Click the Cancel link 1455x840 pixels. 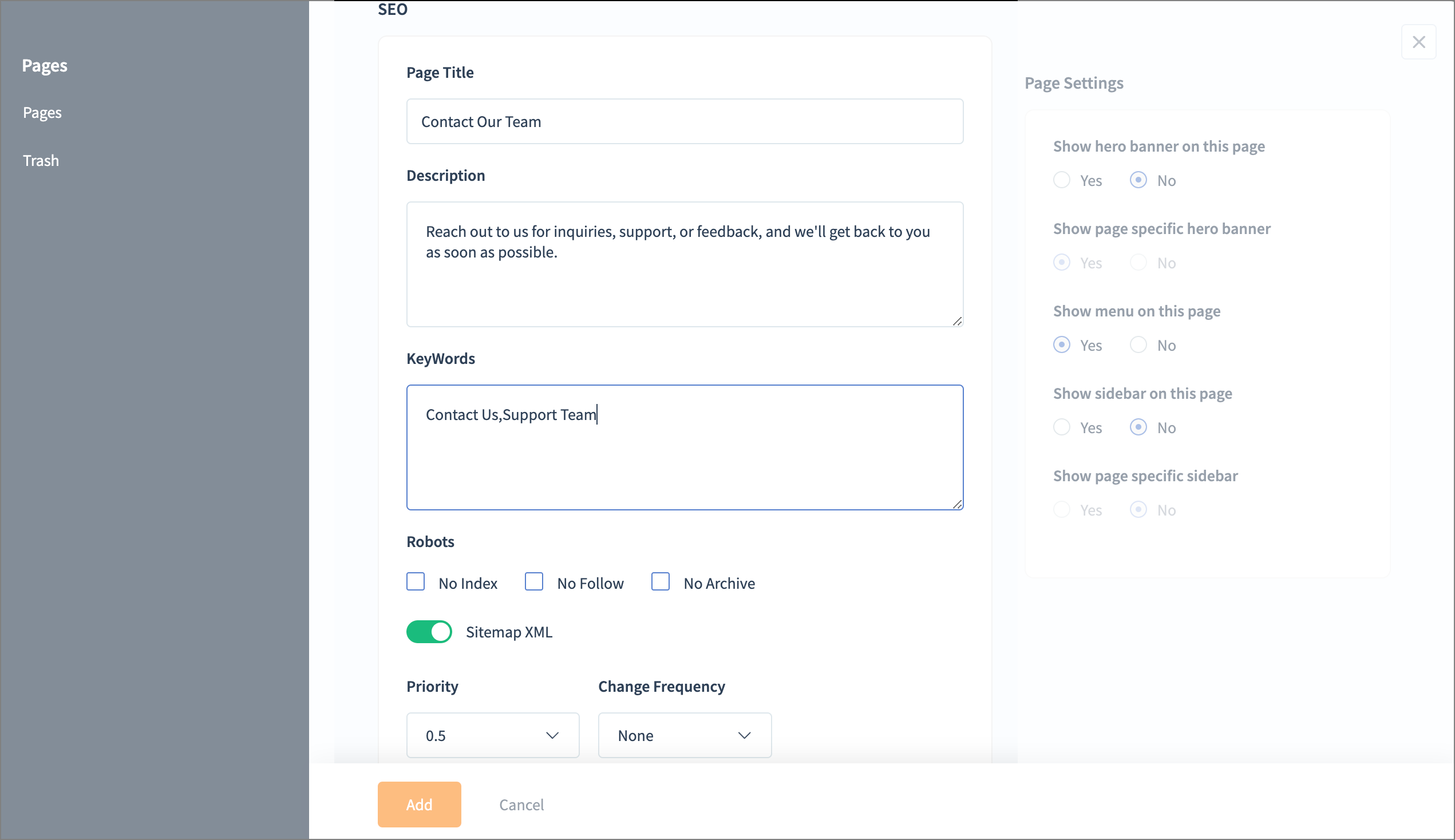[x=521, y=804]
